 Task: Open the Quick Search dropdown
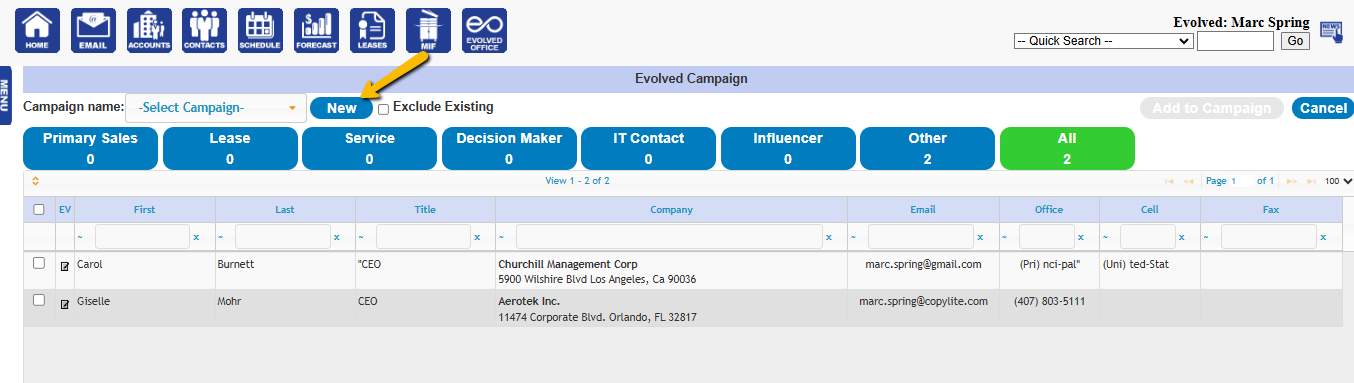1103,41
